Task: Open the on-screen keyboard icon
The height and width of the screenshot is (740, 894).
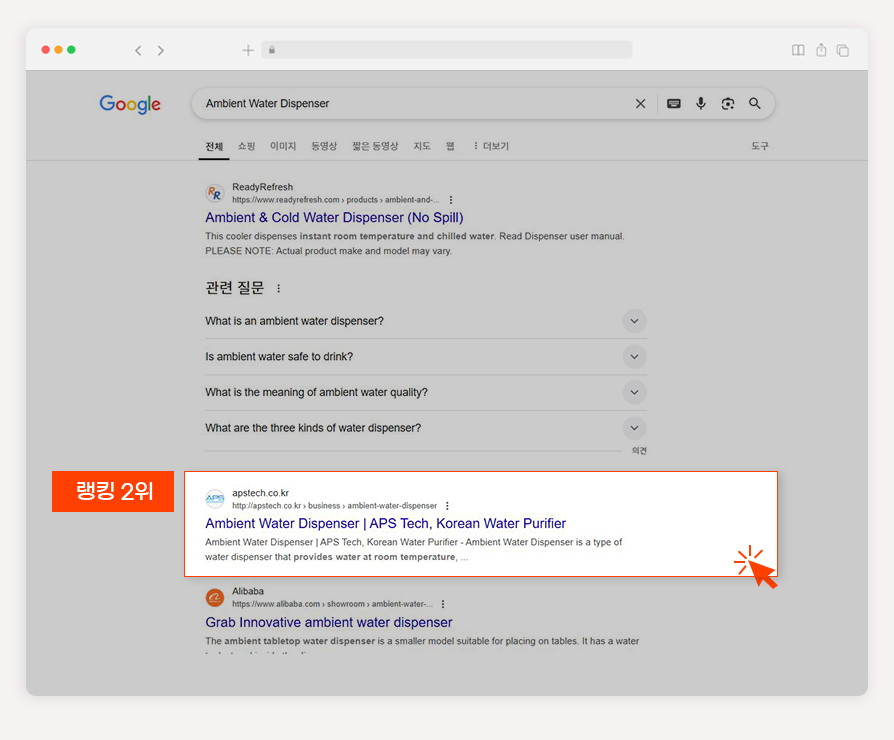Action: tap(673, 104)
